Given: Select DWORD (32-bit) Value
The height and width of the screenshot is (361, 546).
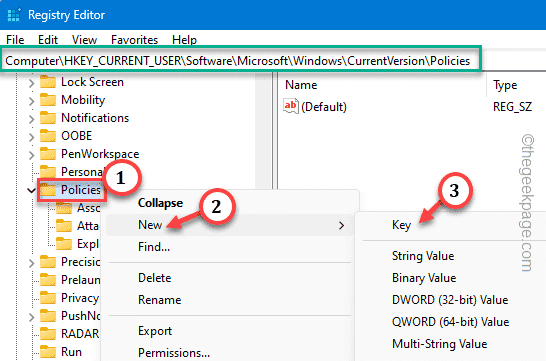Looking at the screenshot, I should tap(450, 300).
